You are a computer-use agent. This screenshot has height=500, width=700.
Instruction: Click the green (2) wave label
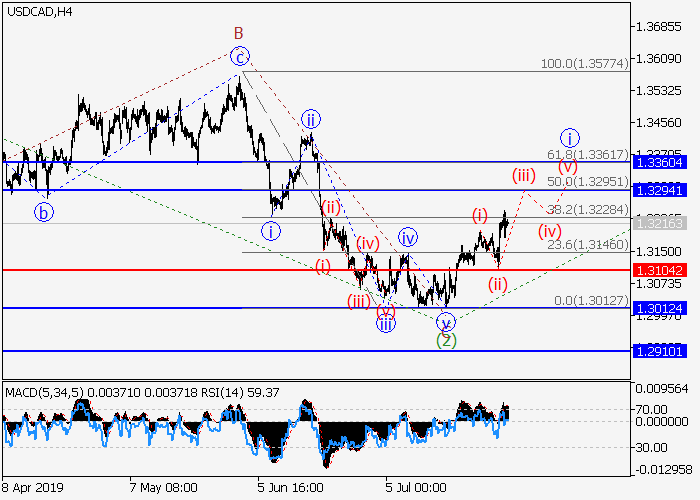tap(447, 340)
